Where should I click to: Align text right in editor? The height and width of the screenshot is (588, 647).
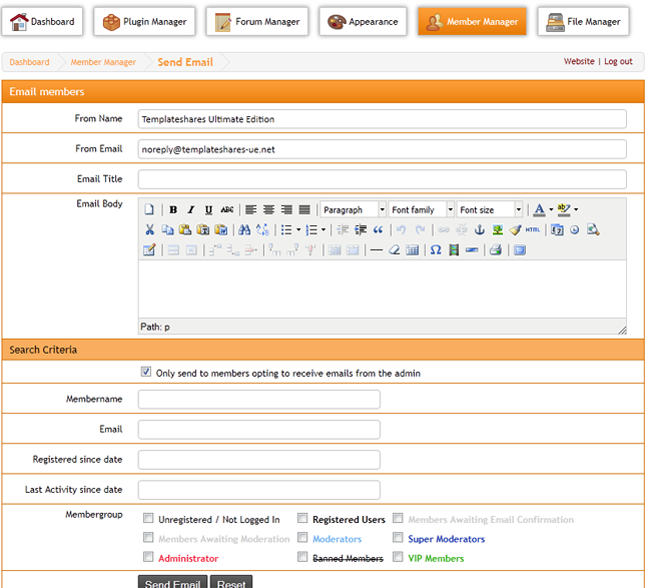(x=286, y=210)
